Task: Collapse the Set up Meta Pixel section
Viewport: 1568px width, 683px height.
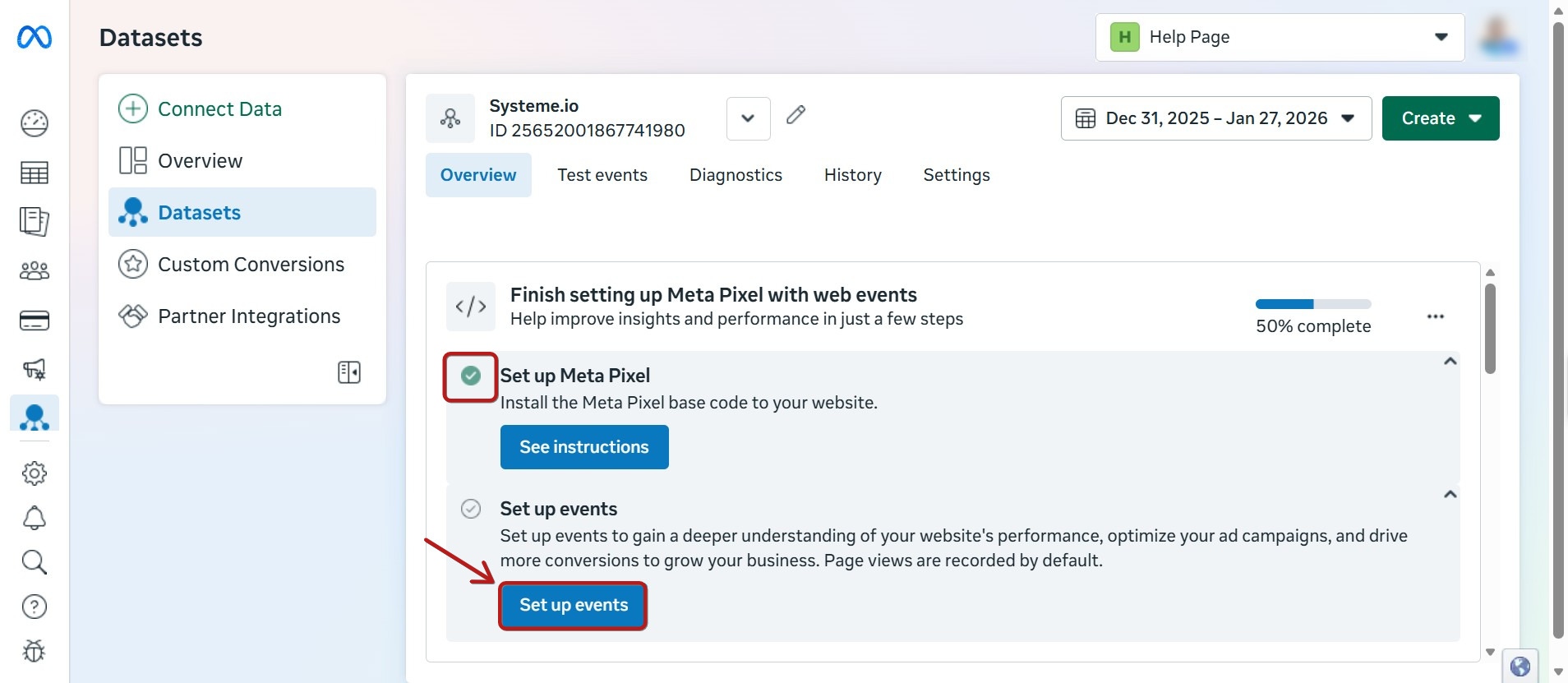Action: click(1450, 362)
